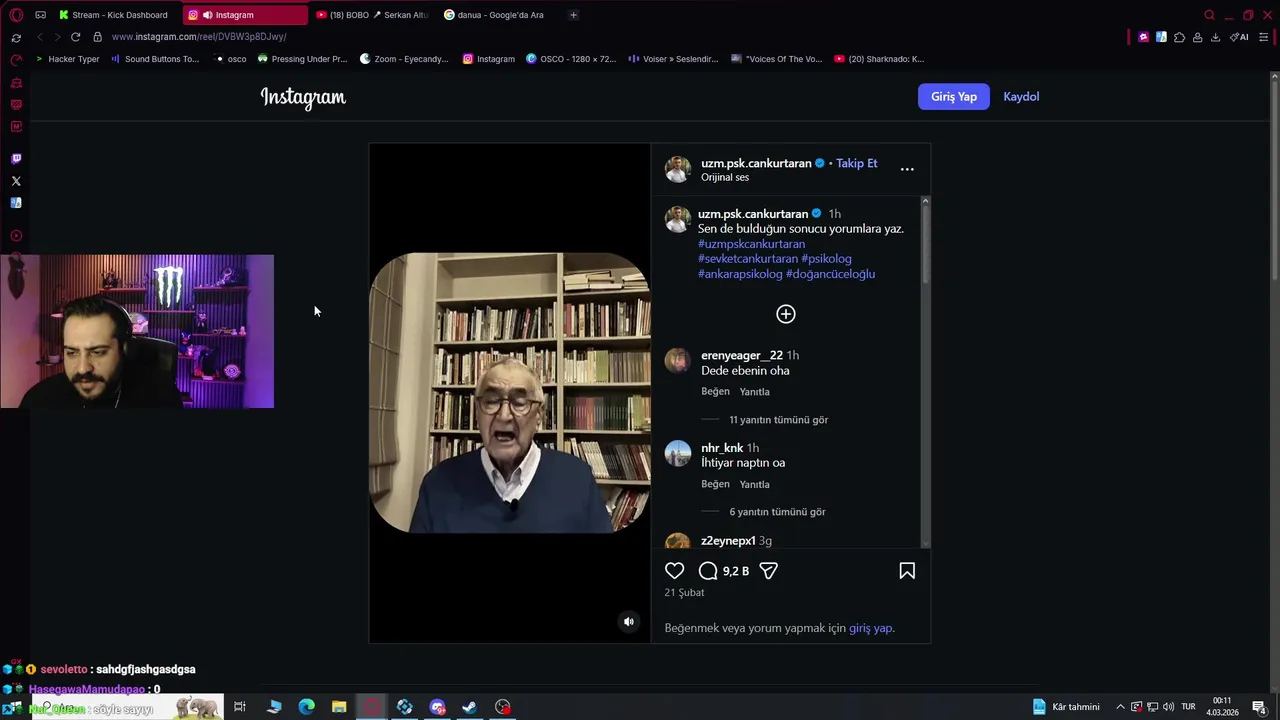Viewport: 1280px width, 720px height.
Task: Open the #uzmpskcankurtaran hashtag
Action: (751, 244)
